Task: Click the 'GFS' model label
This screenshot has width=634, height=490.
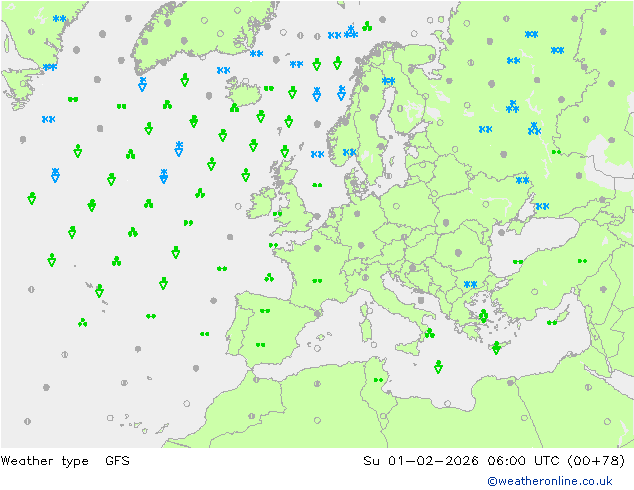Action: (117, 461)
